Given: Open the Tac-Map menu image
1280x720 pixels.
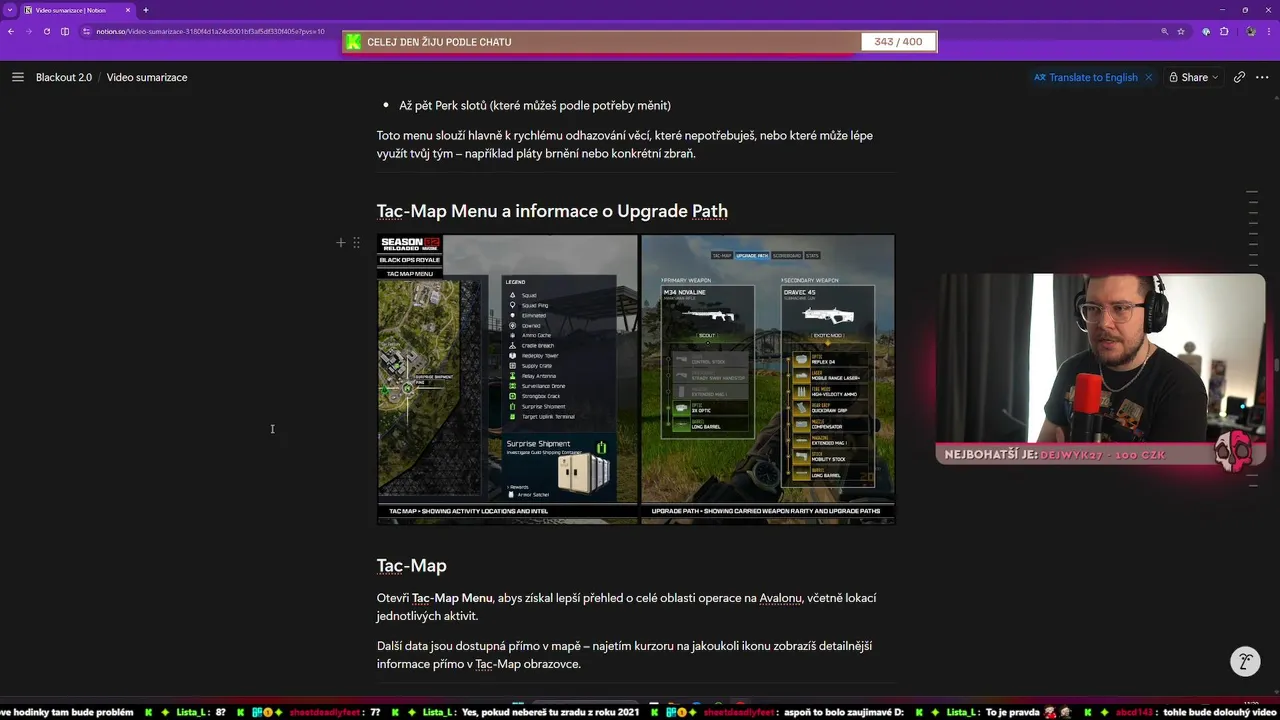Looking at the screenshot, I should 507,379.
